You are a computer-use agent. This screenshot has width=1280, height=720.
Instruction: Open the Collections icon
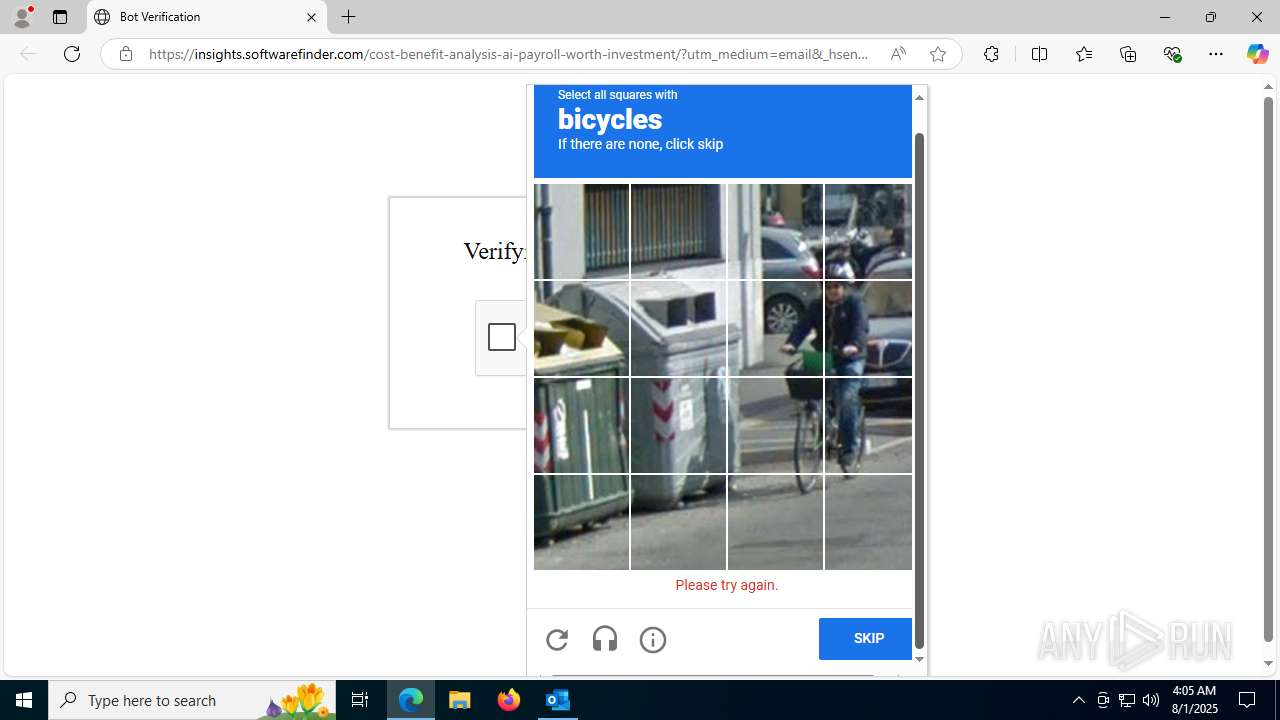point(1128,54)
